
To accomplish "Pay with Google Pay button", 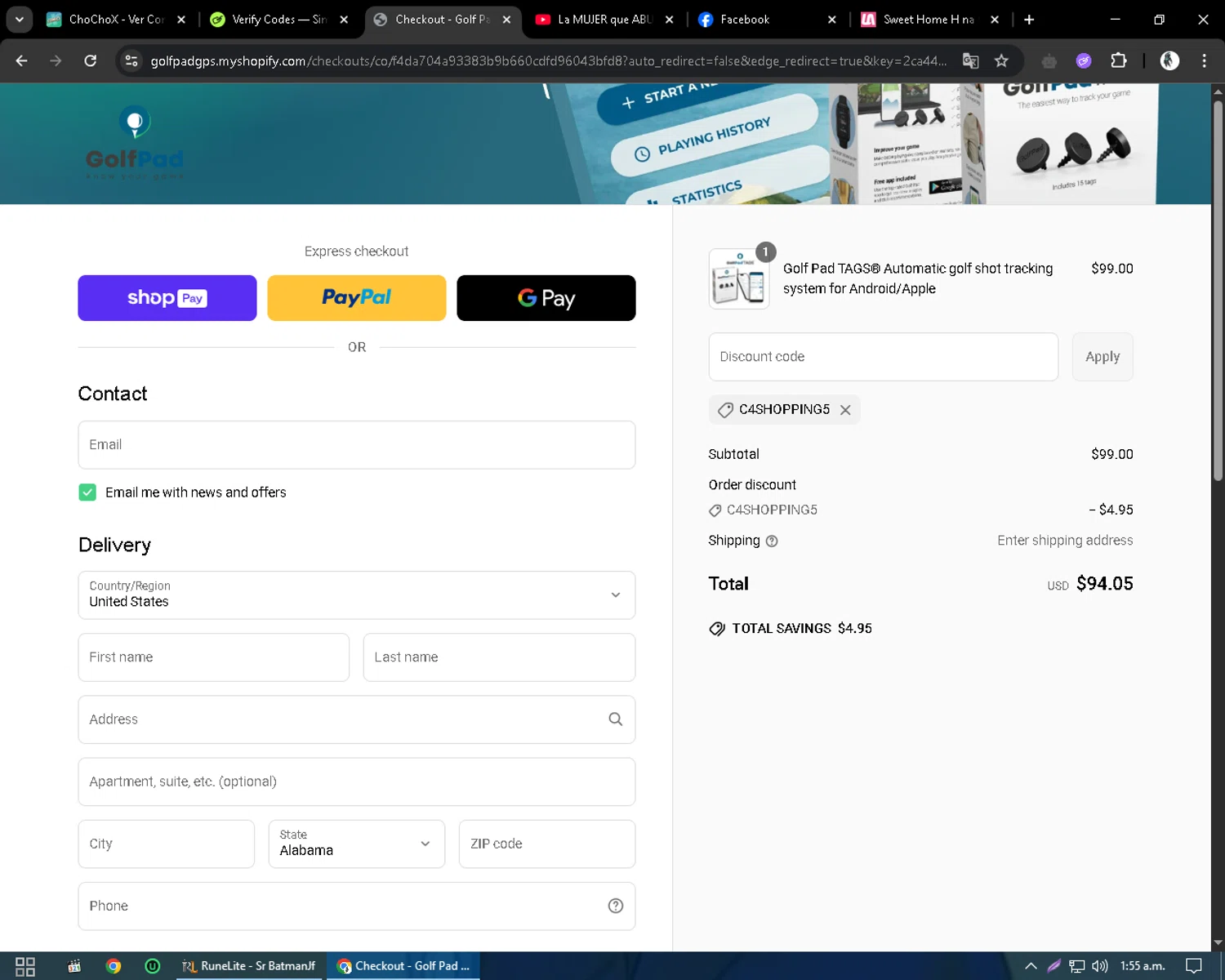I will pos(546,298).
